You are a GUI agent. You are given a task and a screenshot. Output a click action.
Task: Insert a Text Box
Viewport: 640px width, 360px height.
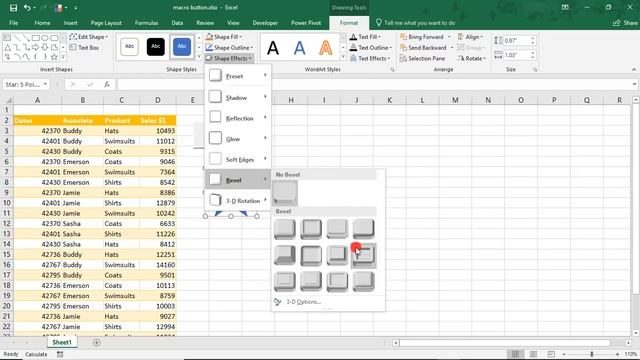click(84, 48)
